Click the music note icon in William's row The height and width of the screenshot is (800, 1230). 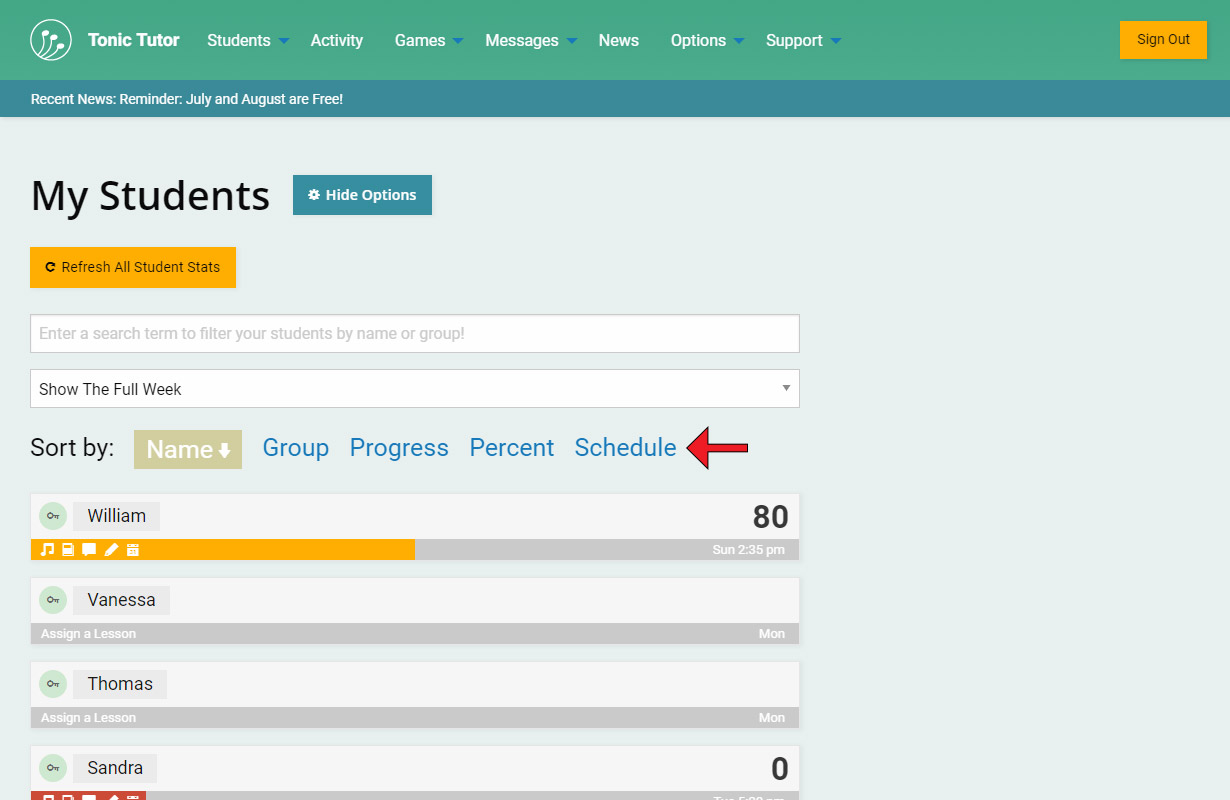47,550
